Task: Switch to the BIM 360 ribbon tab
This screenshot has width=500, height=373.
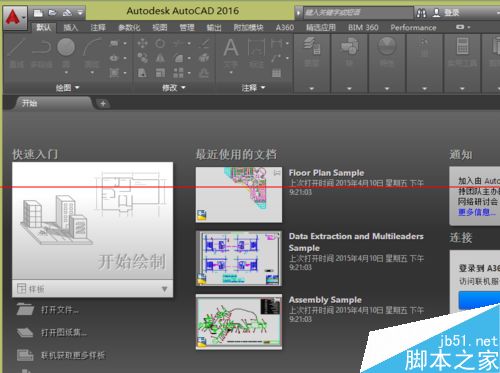Action: click(x=363, y=27)
